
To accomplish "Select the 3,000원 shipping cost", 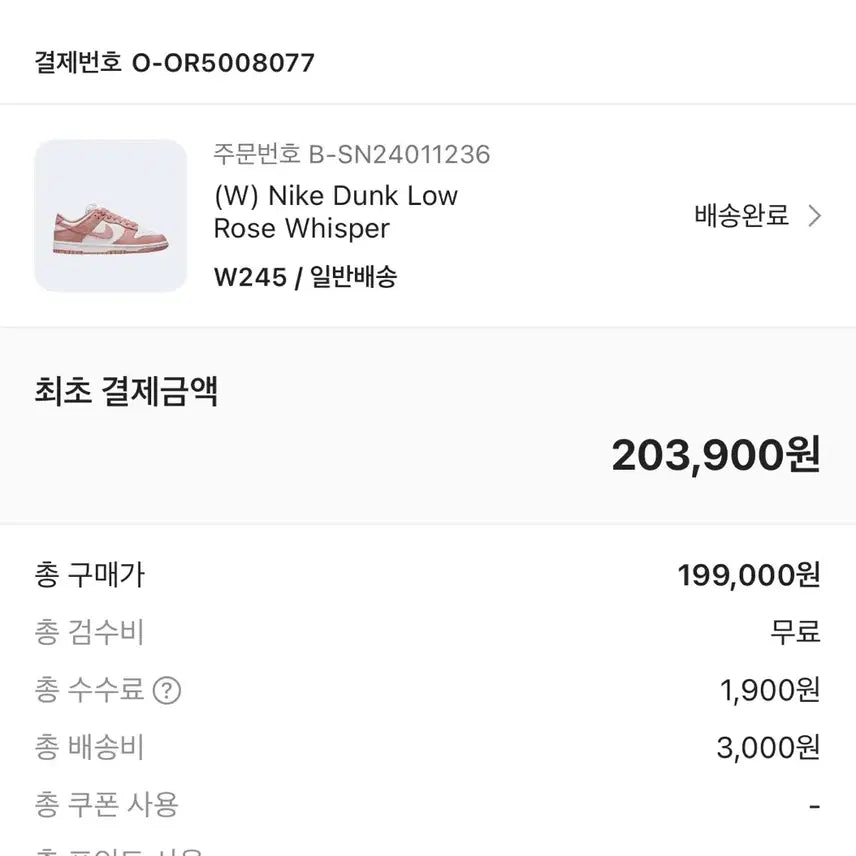I will click(x=768, y=747).
